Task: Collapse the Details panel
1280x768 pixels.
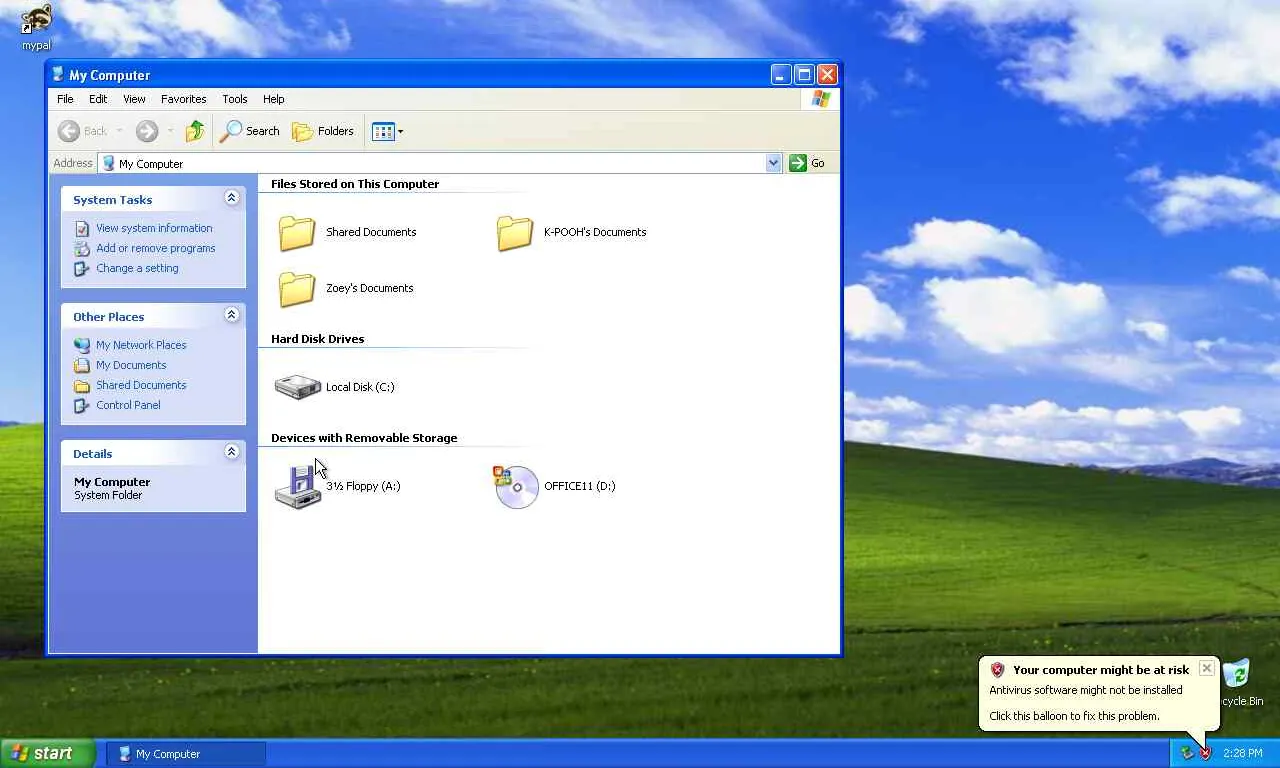Action: coord(231,452)
